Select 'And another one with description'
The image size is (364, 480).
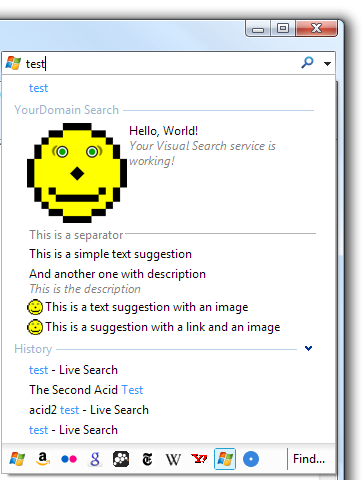[x=117, y=274]
